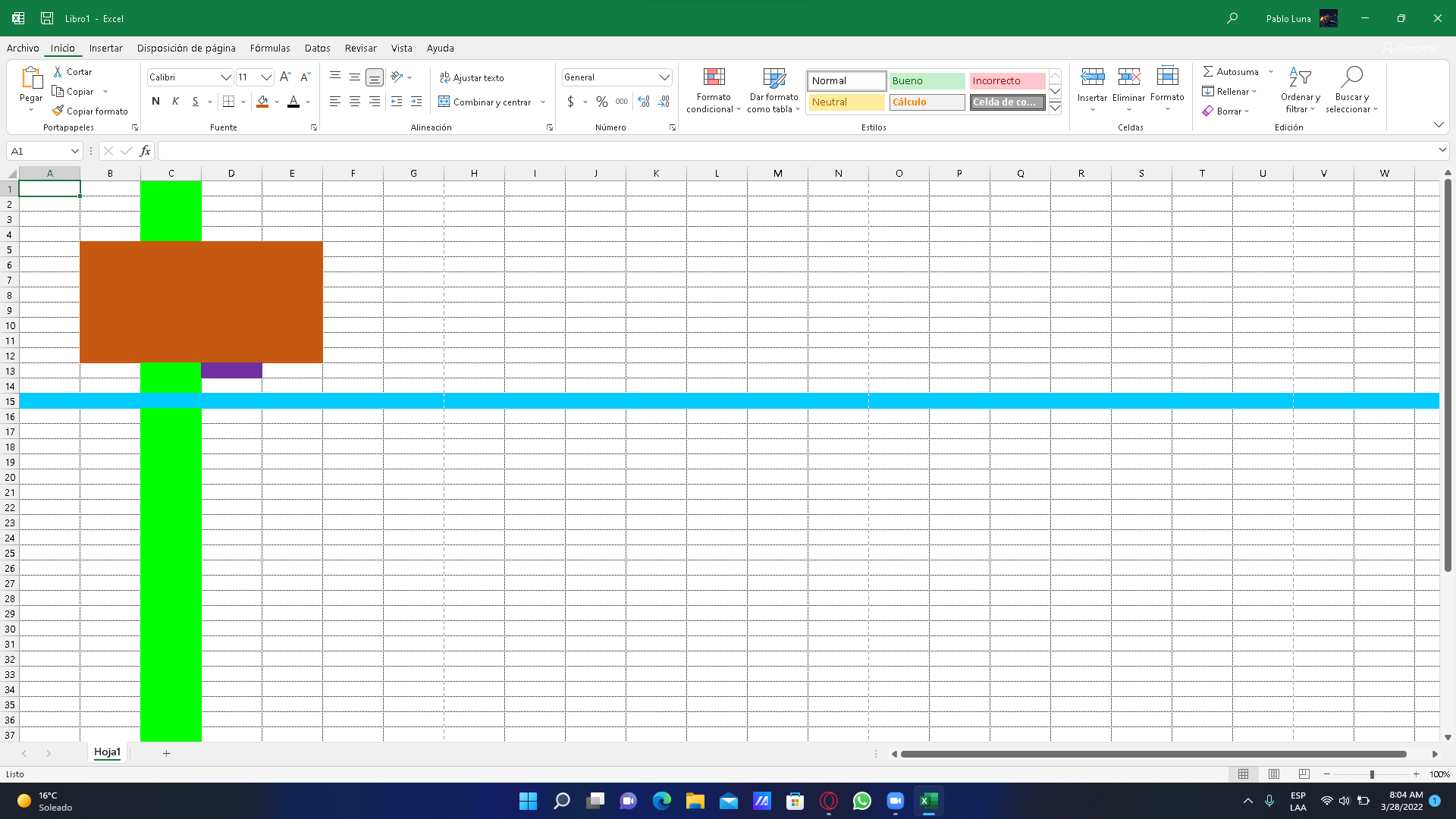This screenshot has height=819, width=1456.
Task: Select the Hoja1 sheet tab
Action: (x=107, y=752)
